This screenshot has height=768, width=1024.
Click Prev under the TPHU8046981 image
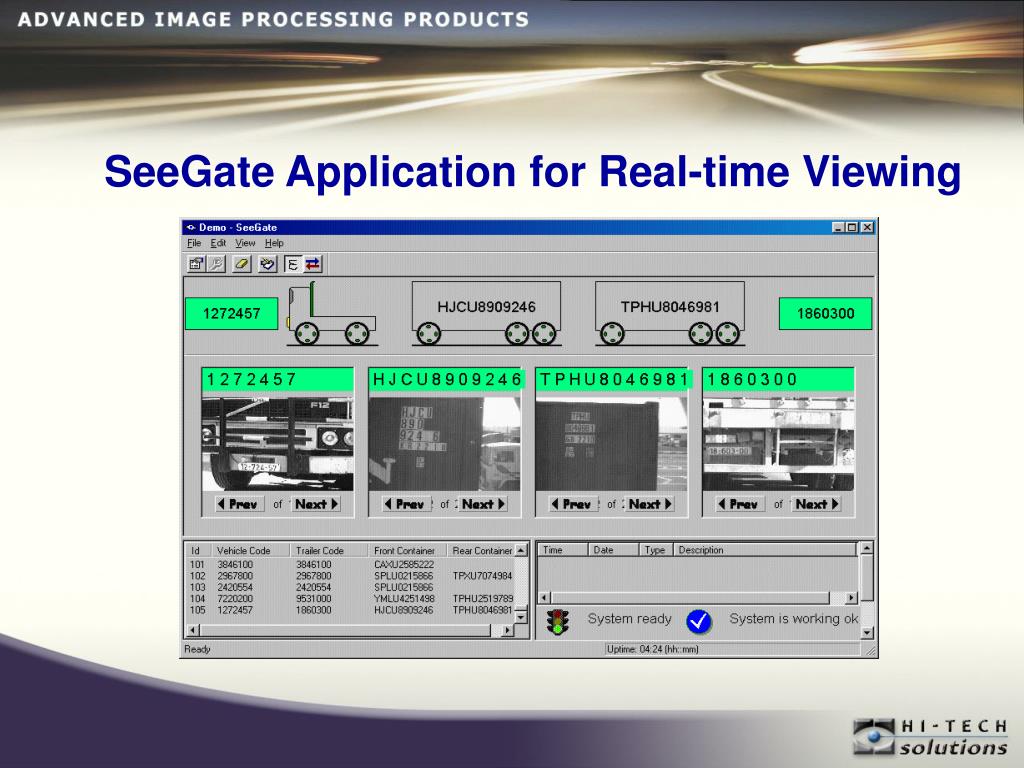(x=573, y=504)
